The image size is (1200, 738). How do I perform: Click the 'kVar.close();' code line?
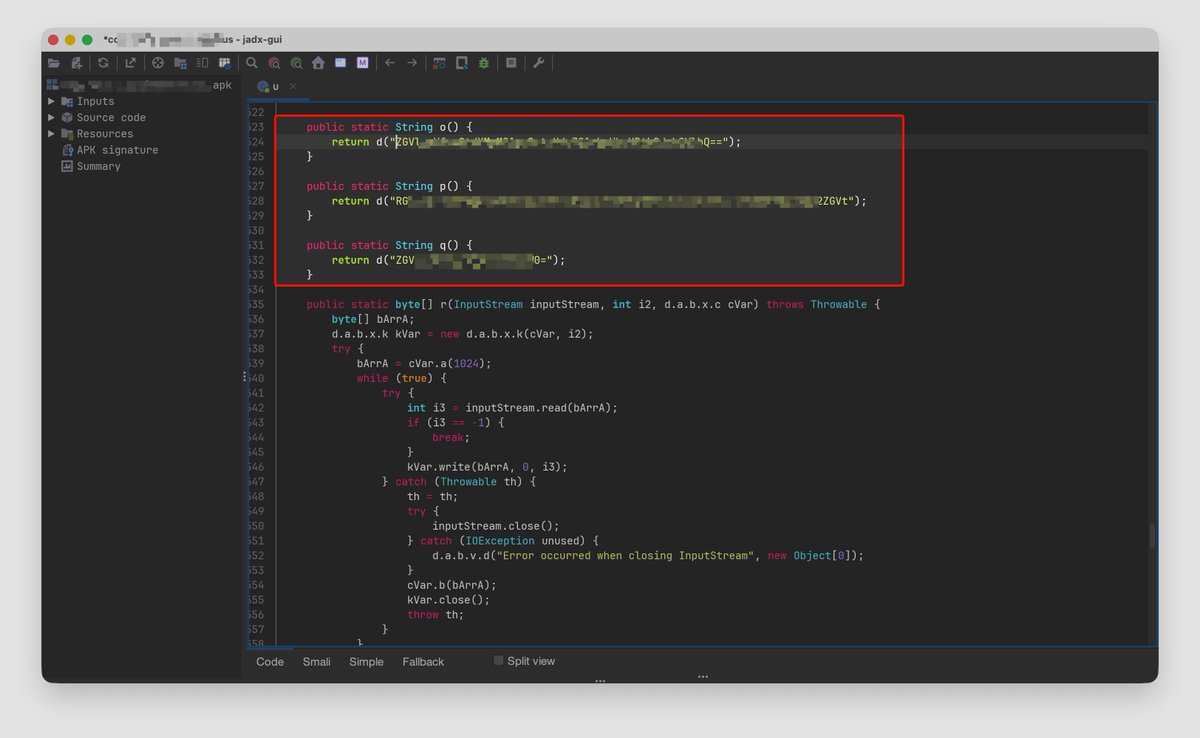pyautogui.click(x=448, y=599)
